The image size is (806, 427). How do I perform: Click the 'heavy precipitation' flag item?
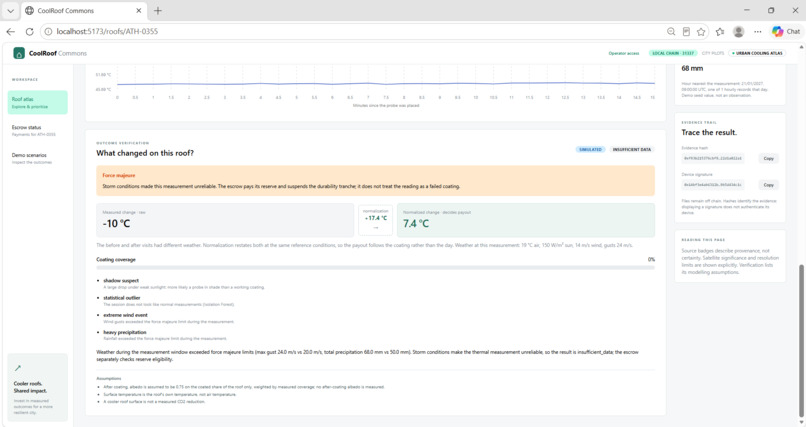pyautogui.click(x=125, y=332)
